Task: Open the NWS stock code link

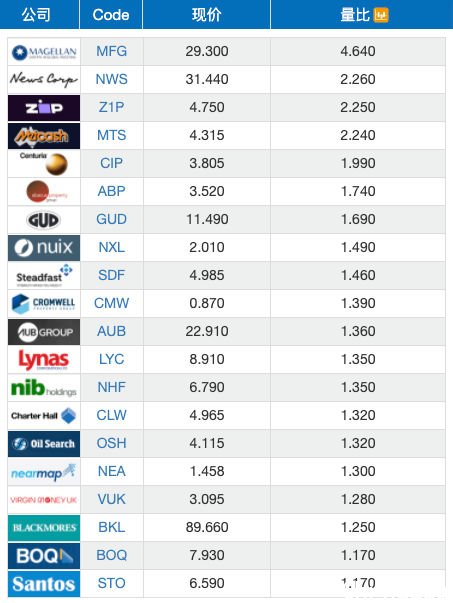Action: tap(112, 79)
